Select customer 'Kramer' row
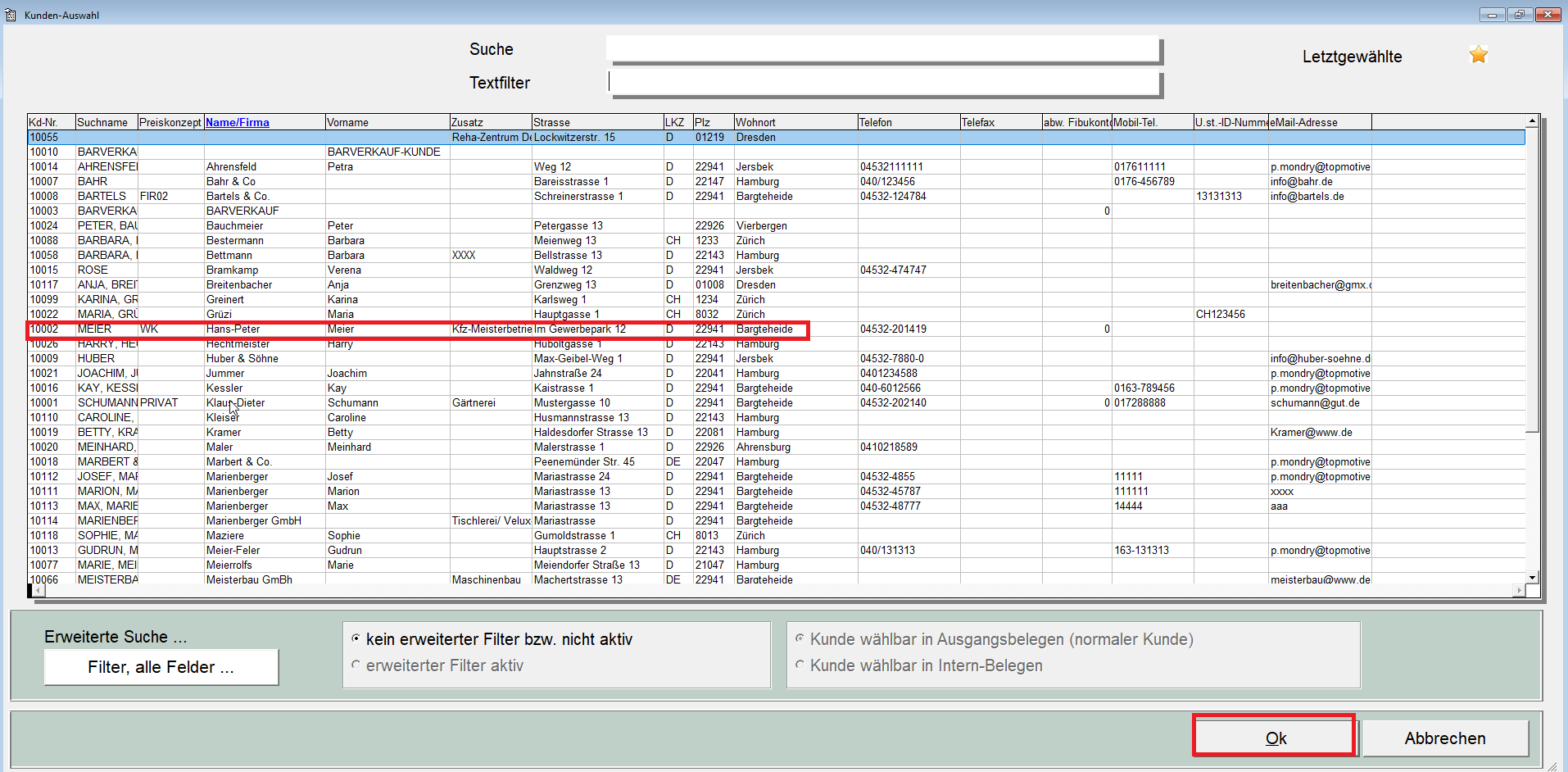1568x772 pixels. coord(777,432)
